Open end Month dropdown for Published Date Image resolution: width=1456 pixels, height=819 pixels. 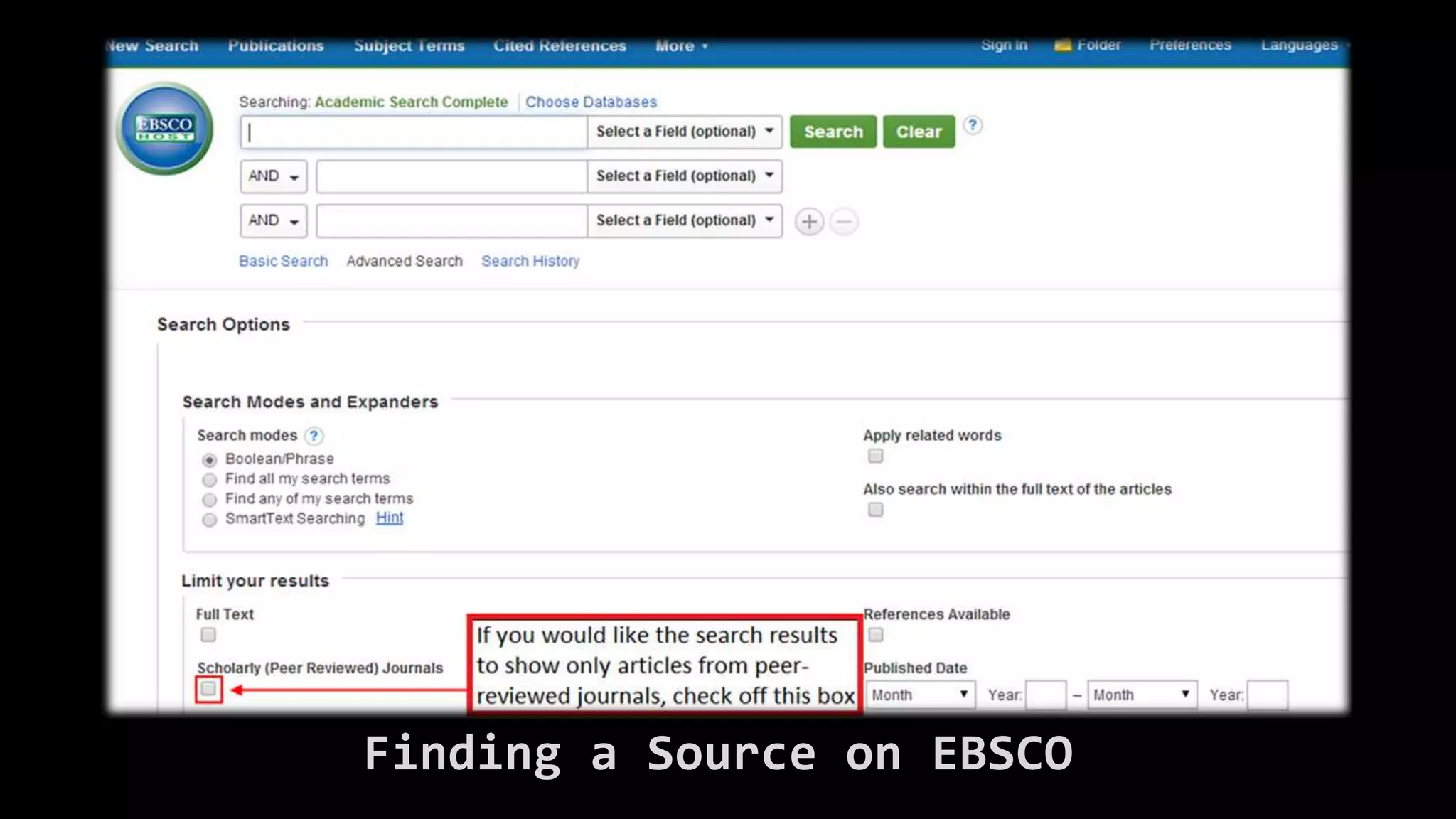[1142, 695]
